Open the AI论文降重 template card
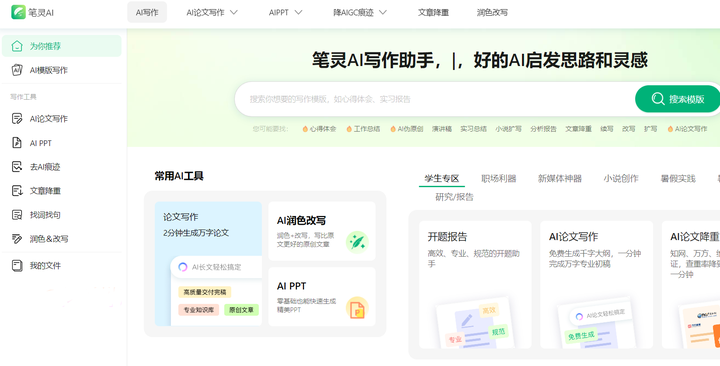Viewport: 720px width, 366px height. (x=691, y=284)
